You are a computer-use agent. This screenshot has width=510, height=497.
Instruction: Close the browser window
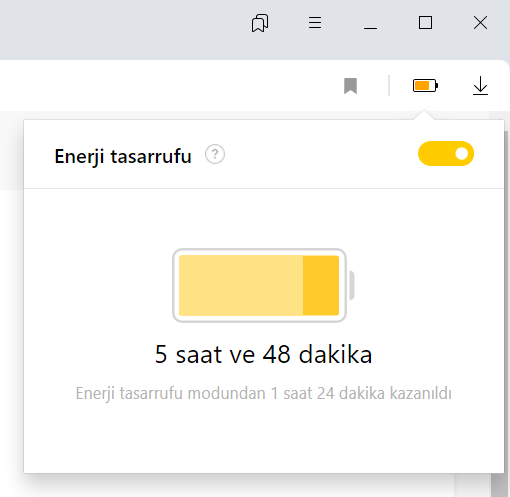480,23
